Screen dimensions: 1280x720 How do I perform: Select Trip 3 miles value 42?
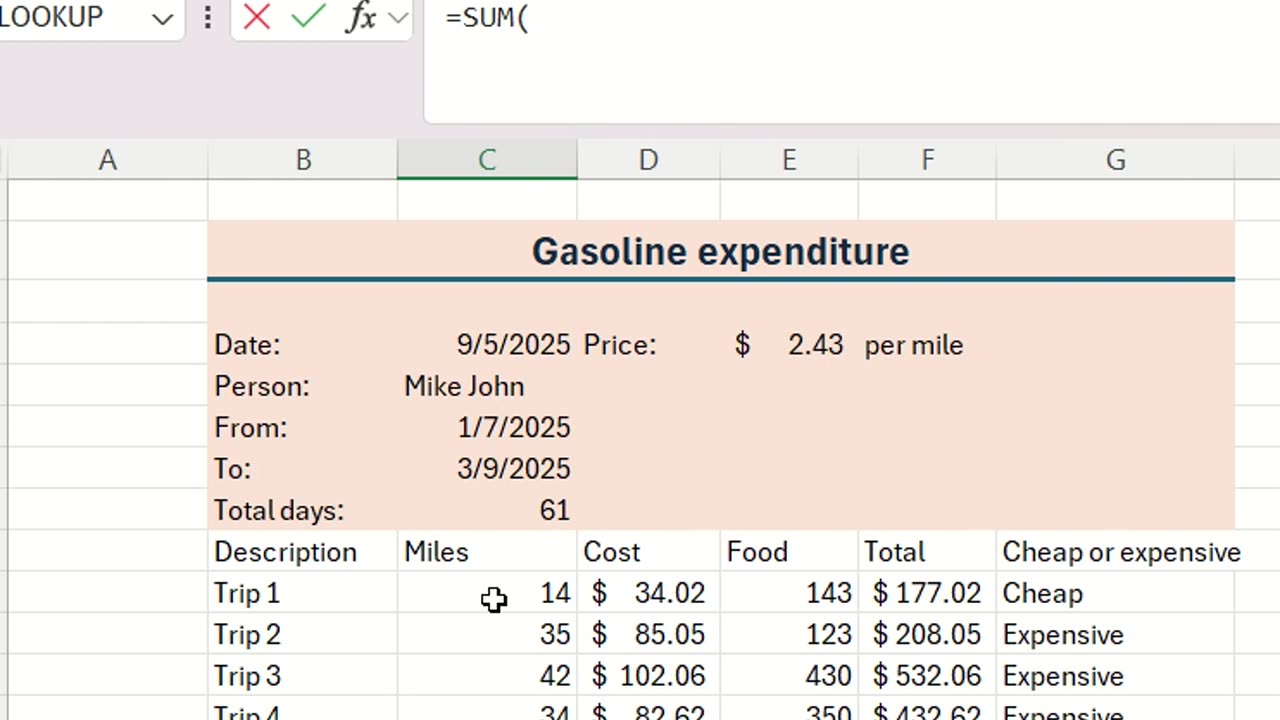(487, 677)
